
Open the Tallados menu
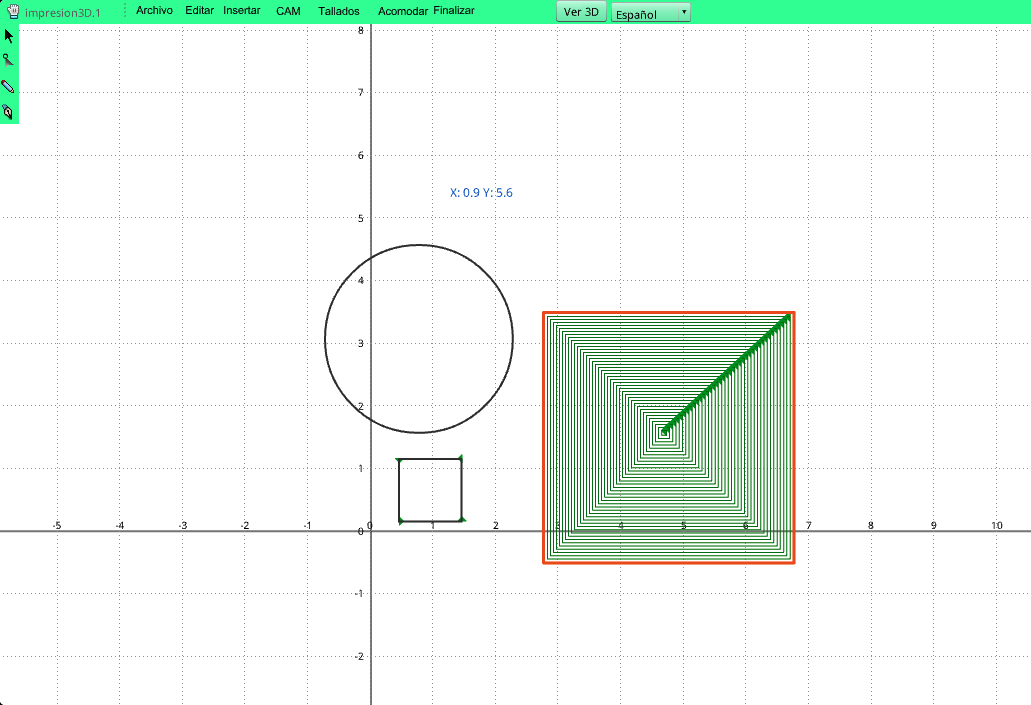tap(338, 11)
